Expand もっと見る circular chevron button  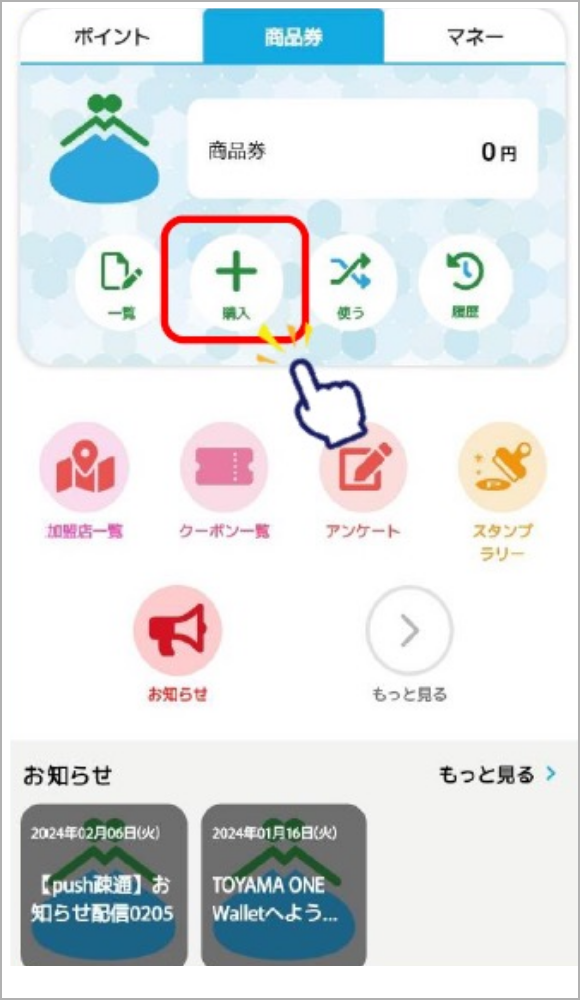pyautogui.click(x=410, y=631)
